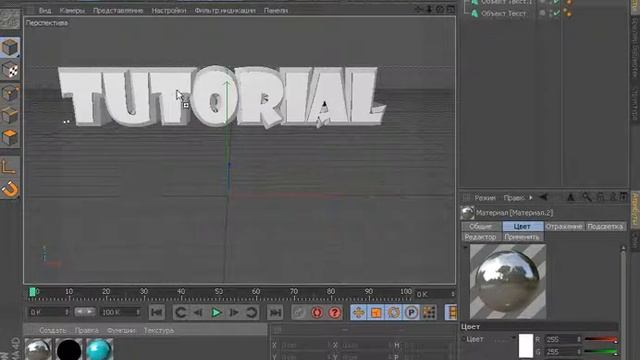The height and width of the screenshot is (360, 640).
Task: Click the white color swatch next to Цвет
Action: tap(526, 346)
